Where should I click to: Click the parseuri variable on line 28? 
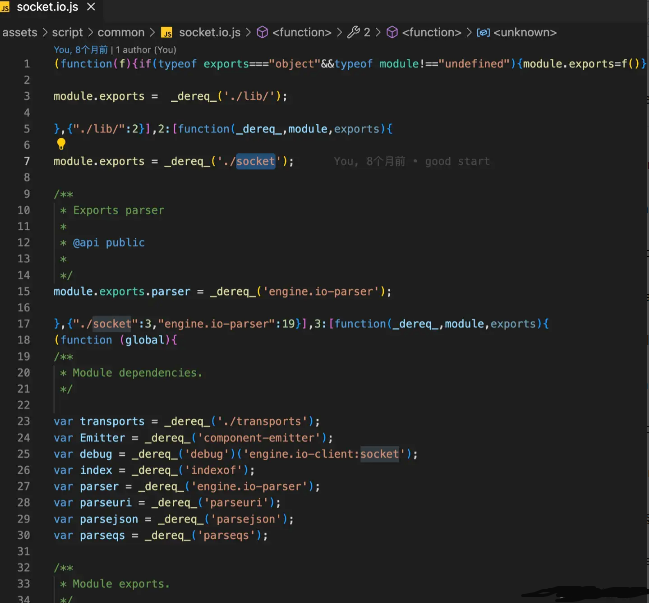[106, 502]
